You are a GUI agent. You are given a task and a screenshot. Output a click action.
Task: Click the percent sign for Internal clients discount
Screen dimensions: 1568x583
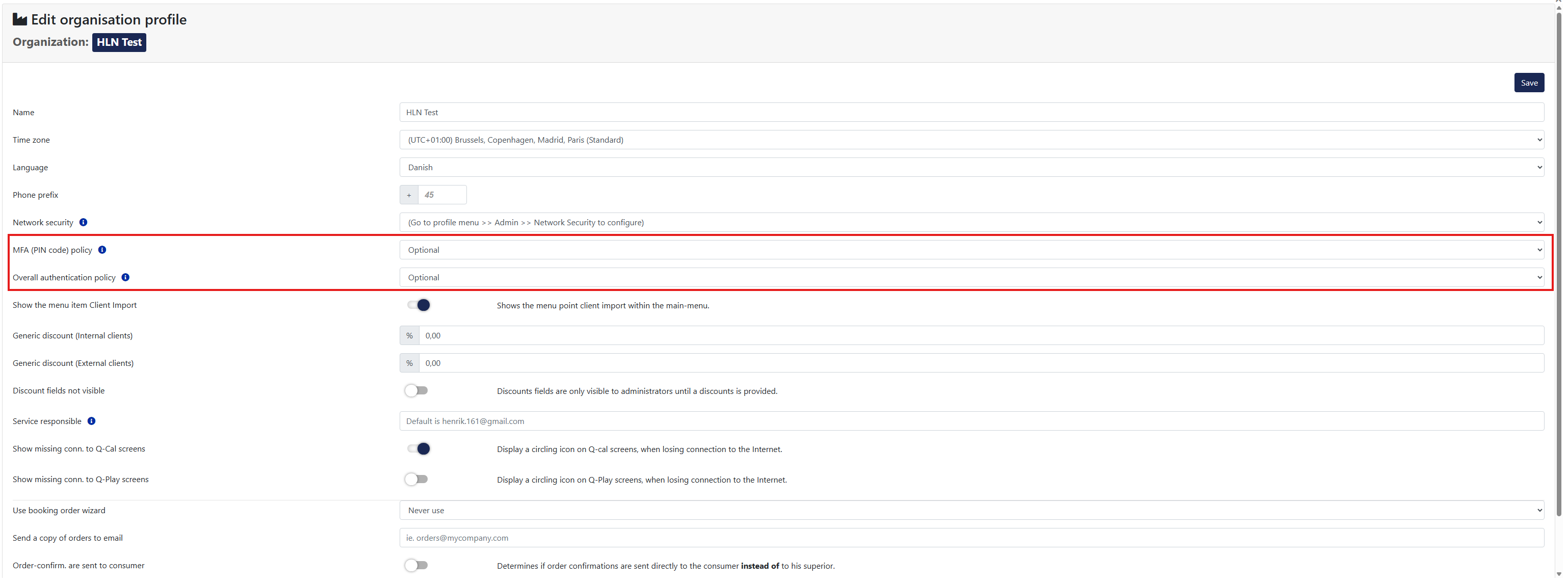pyautogui.click(x=409, y=335)
